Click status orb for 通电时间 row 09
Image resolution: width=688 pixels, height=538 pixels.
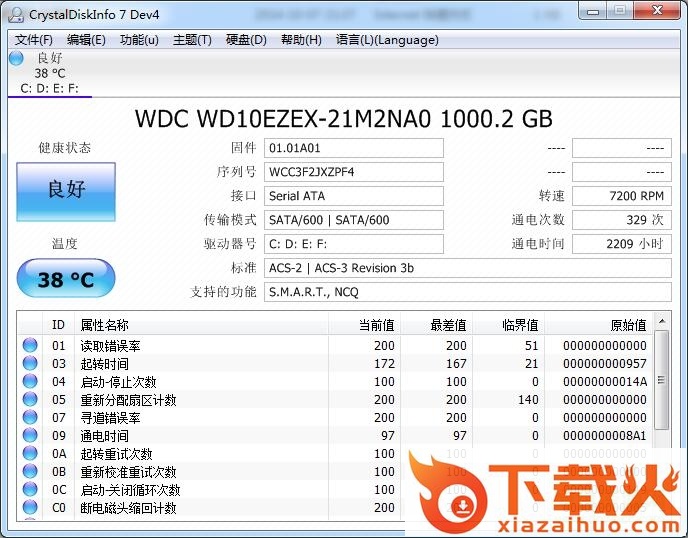click(30, 435)
